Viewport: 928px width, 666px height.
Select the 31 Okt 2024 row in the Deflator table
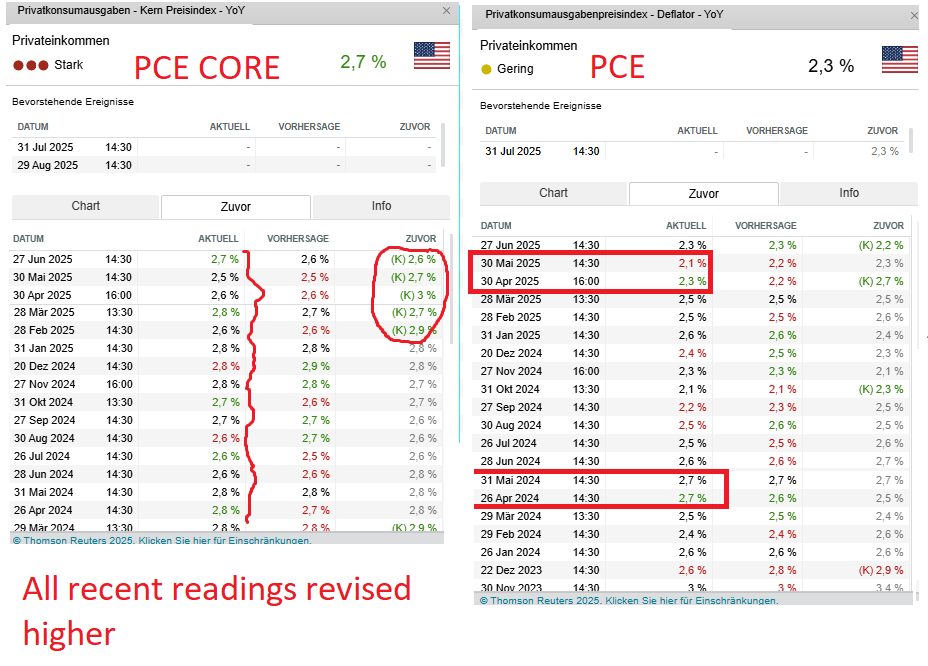pyautogui.click(x=692, y=389)
